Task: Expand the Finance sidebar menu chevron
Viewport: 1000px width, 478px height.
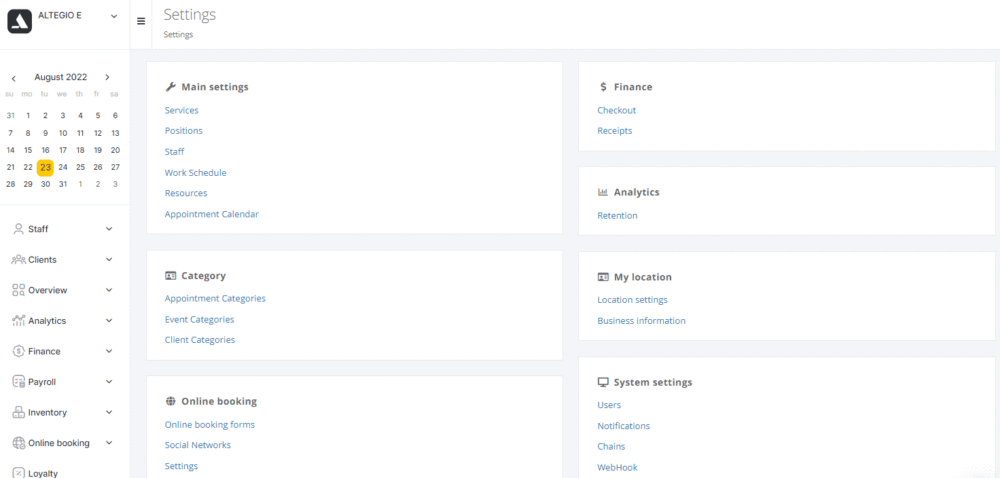Action: coord(109,351)
